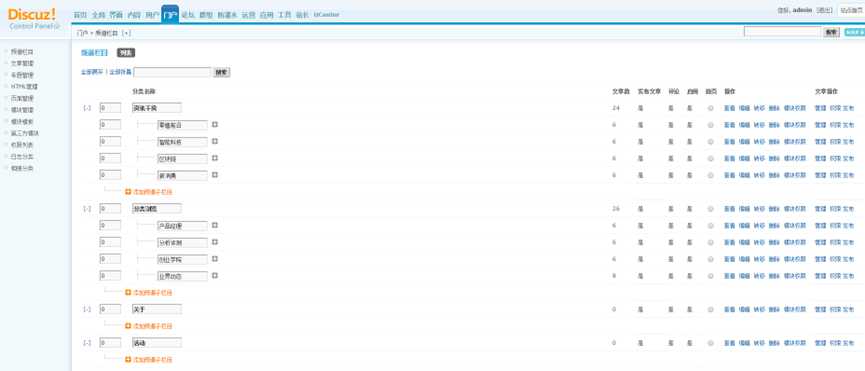Click the square icon on the first subcategory row

(x=215, y=124)
